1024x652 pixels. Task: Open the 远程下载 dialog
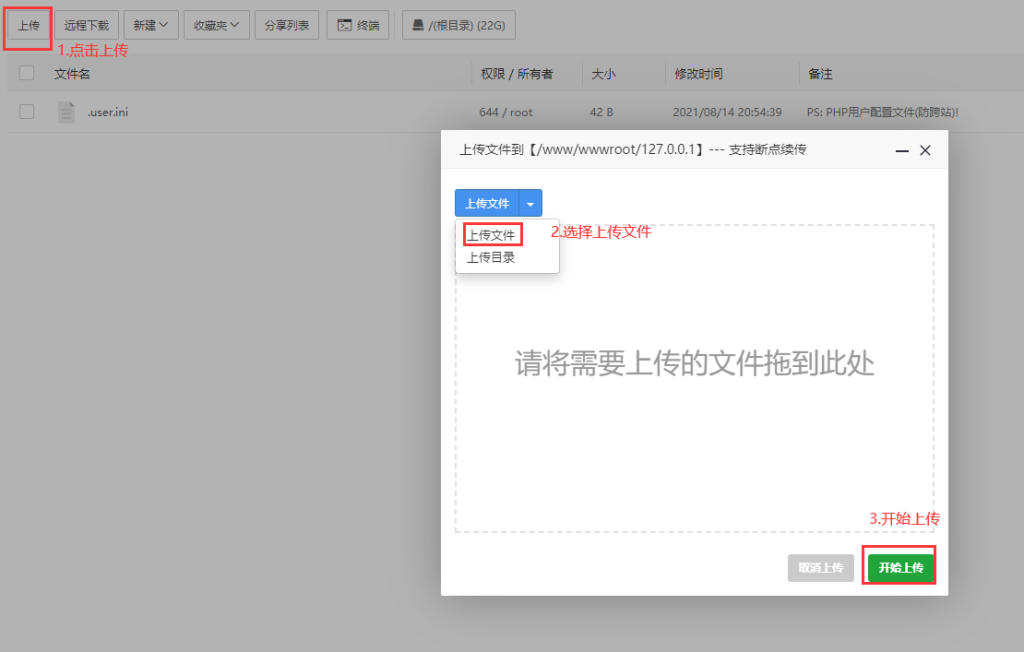point(86,24)
